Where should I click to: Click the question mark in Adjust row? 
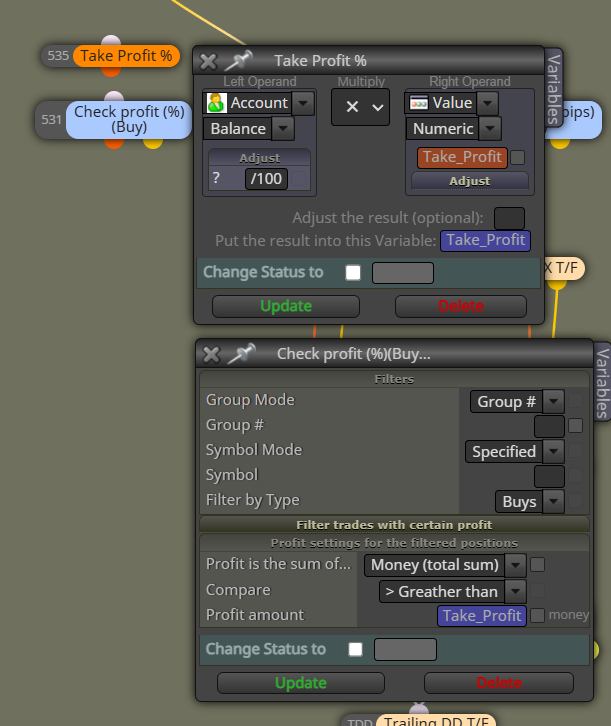(x=216, y=178)
